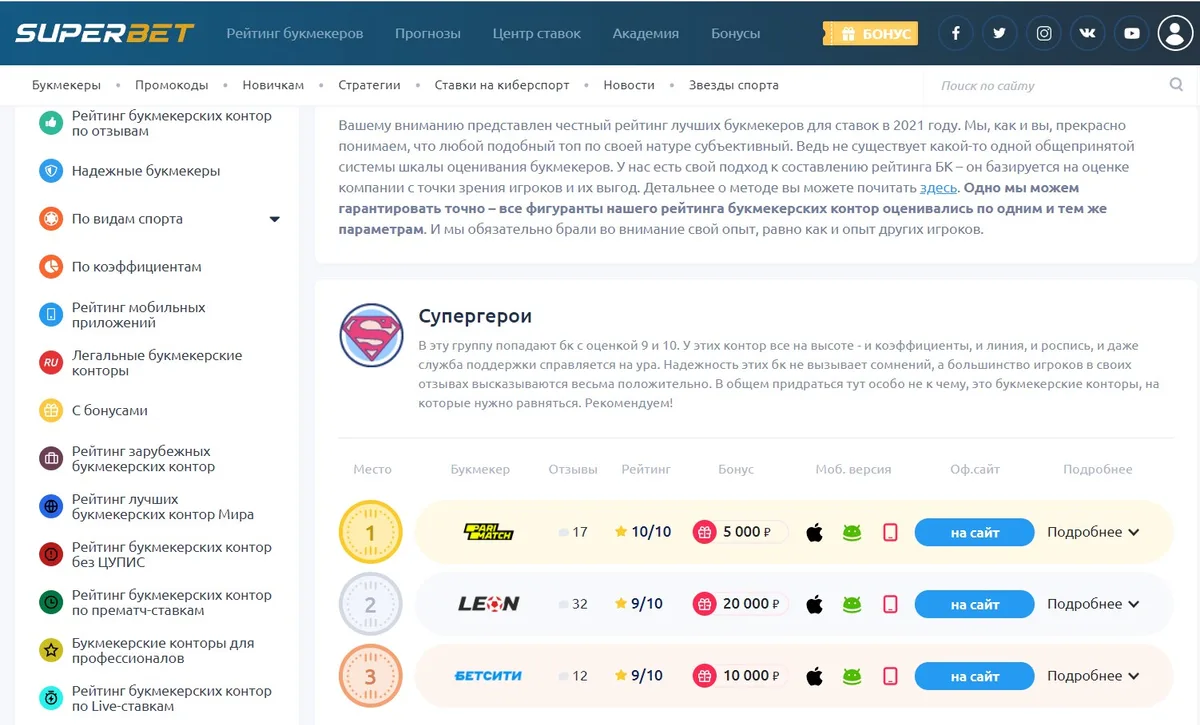Click mobile phone icon in Parimatch row
Image resolution: width=1200 pixels, height=725 pixels.
[890, 532]
